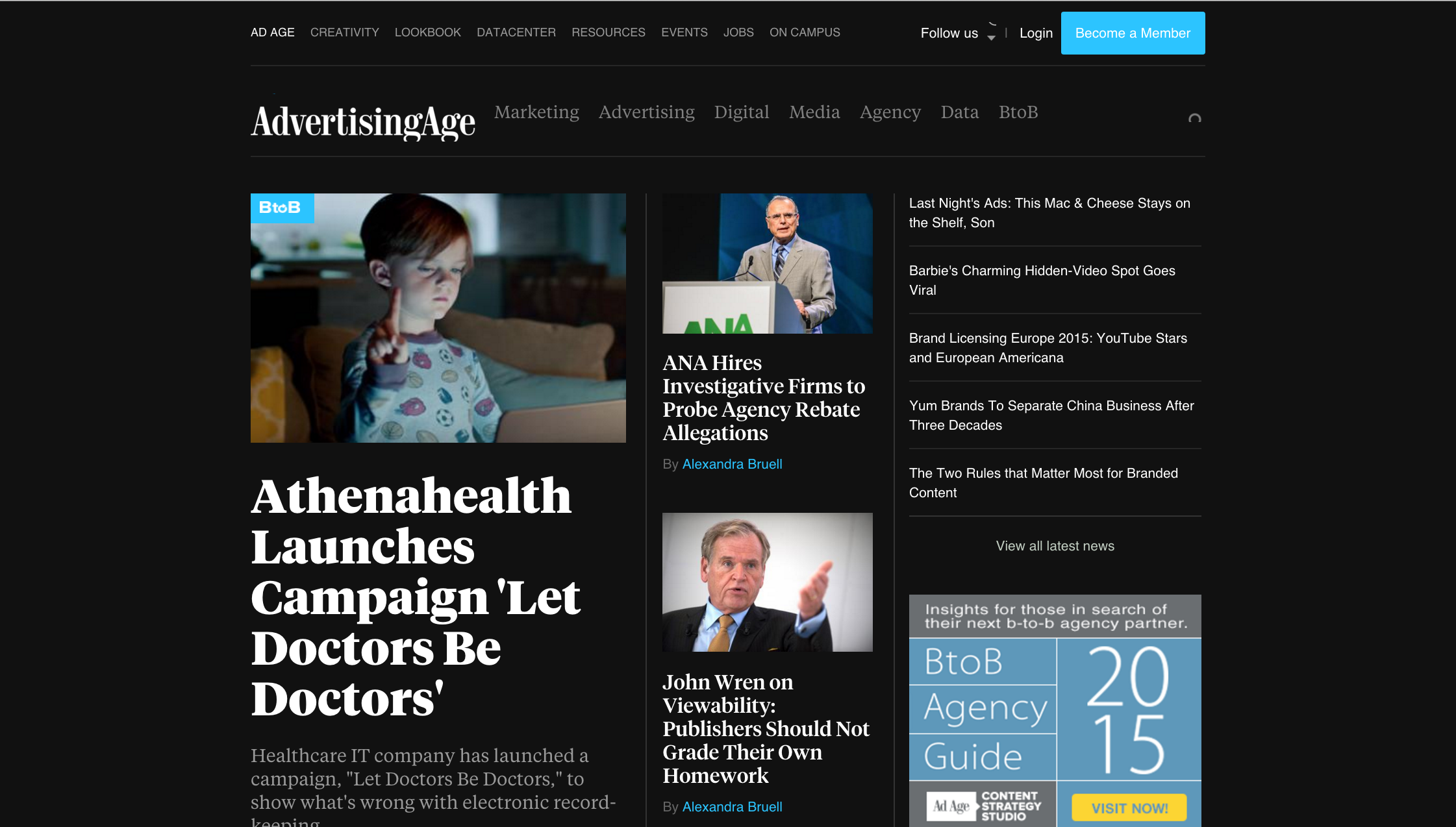The width and height of the screenshot is (1456, 827).
Task: Read Barbie's Charming Hidden-Video Spot story
Action: tap(1042, 280)
